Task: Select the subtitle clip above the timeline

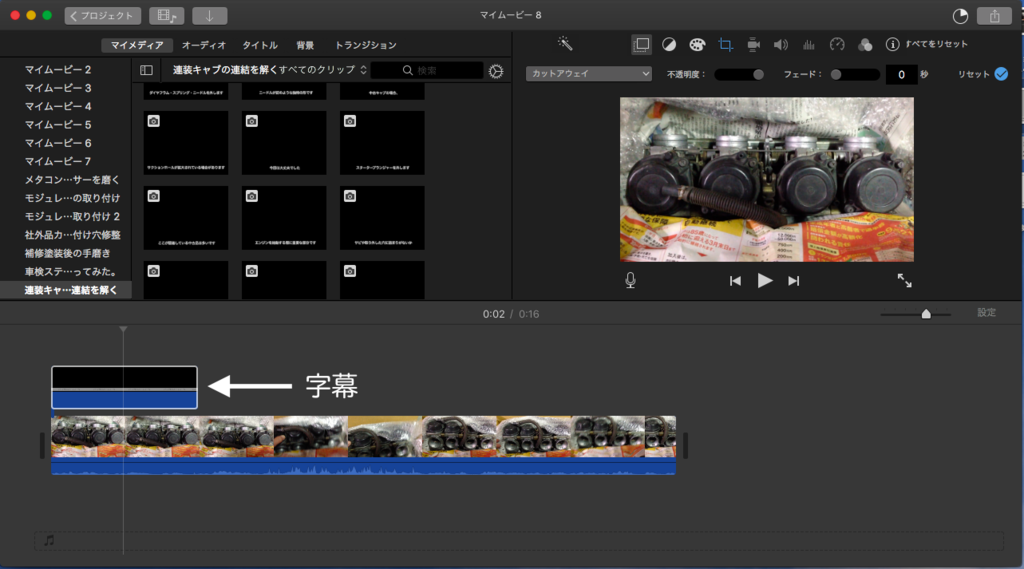Action: pos(124,387)
